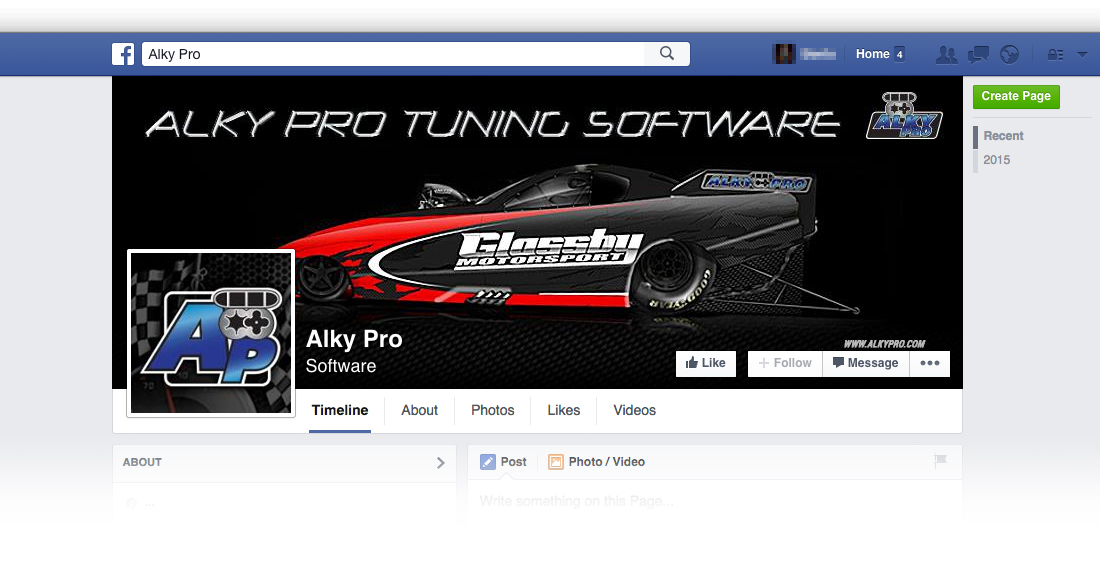Open the Privacy Shortcuts lock icon
This screenshot has width=1100, height=567.
(1055, 54)
